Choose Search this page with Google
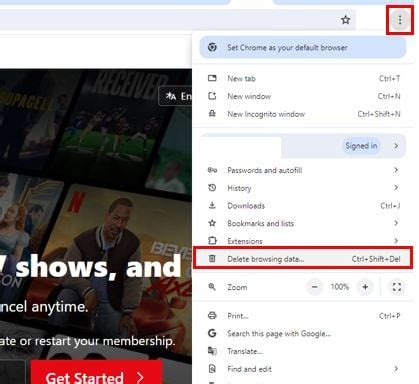 tap(303, 333)
